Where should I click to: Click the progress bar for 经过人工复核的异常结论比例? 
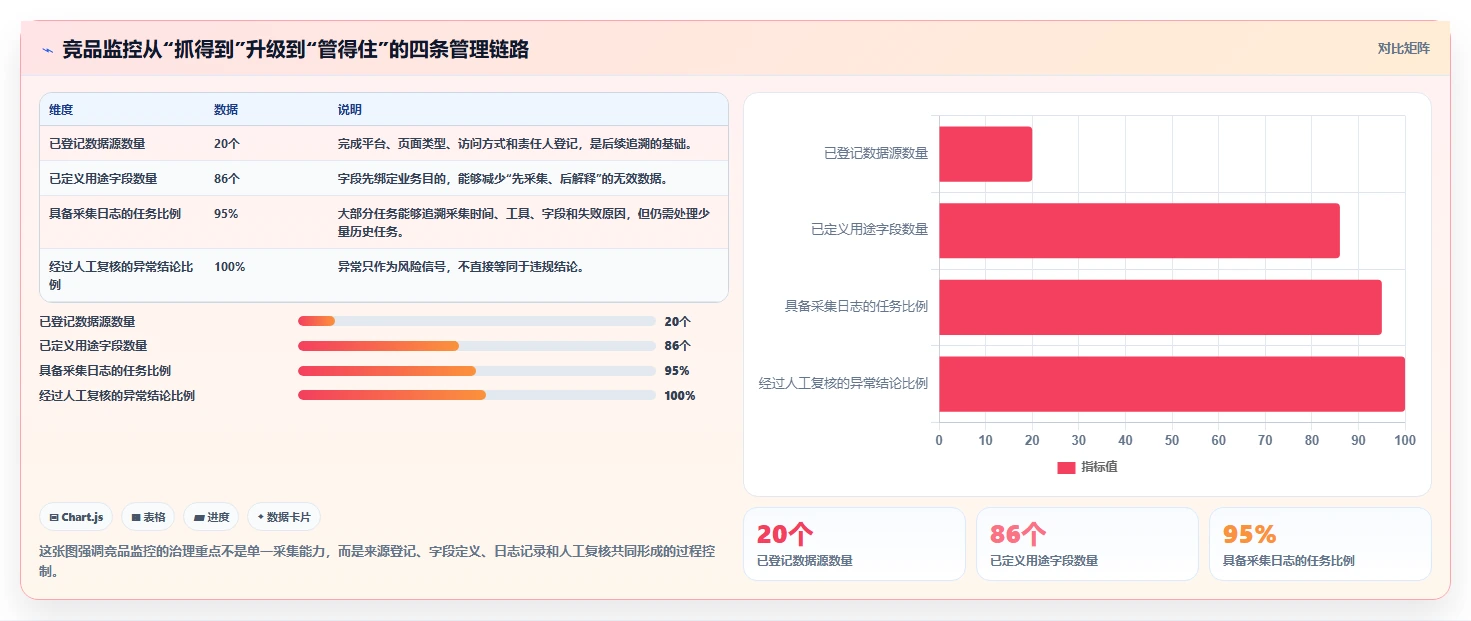click(476, 395)
